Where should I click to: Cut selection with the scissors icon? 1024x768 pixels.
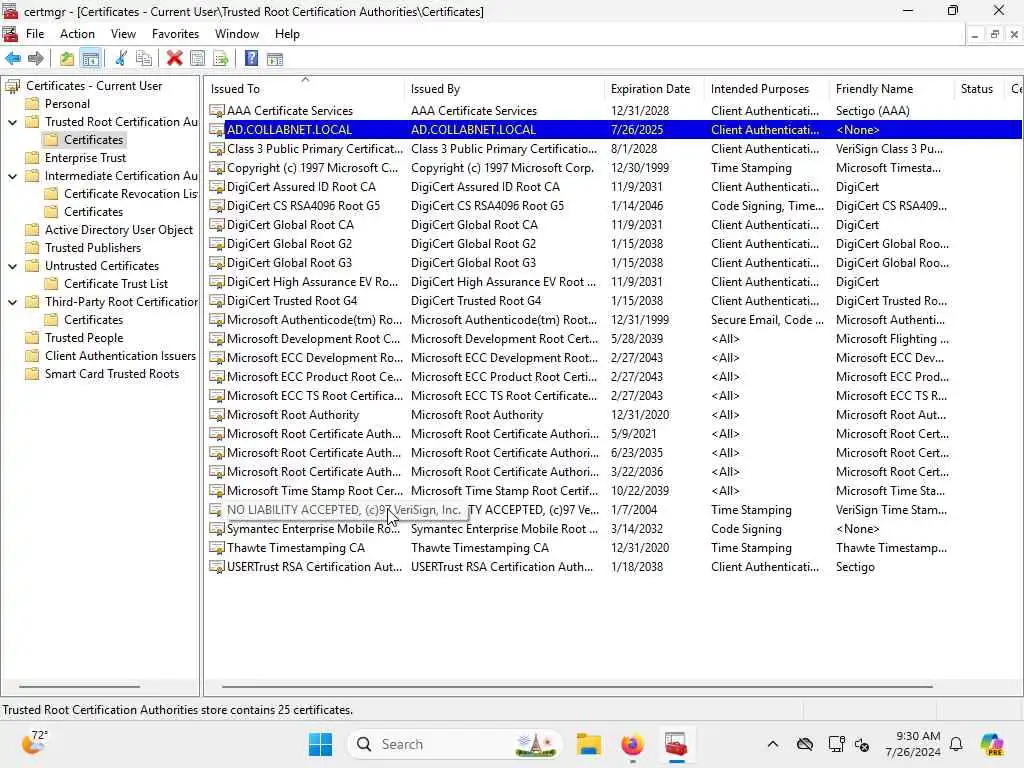pos(121,59)
